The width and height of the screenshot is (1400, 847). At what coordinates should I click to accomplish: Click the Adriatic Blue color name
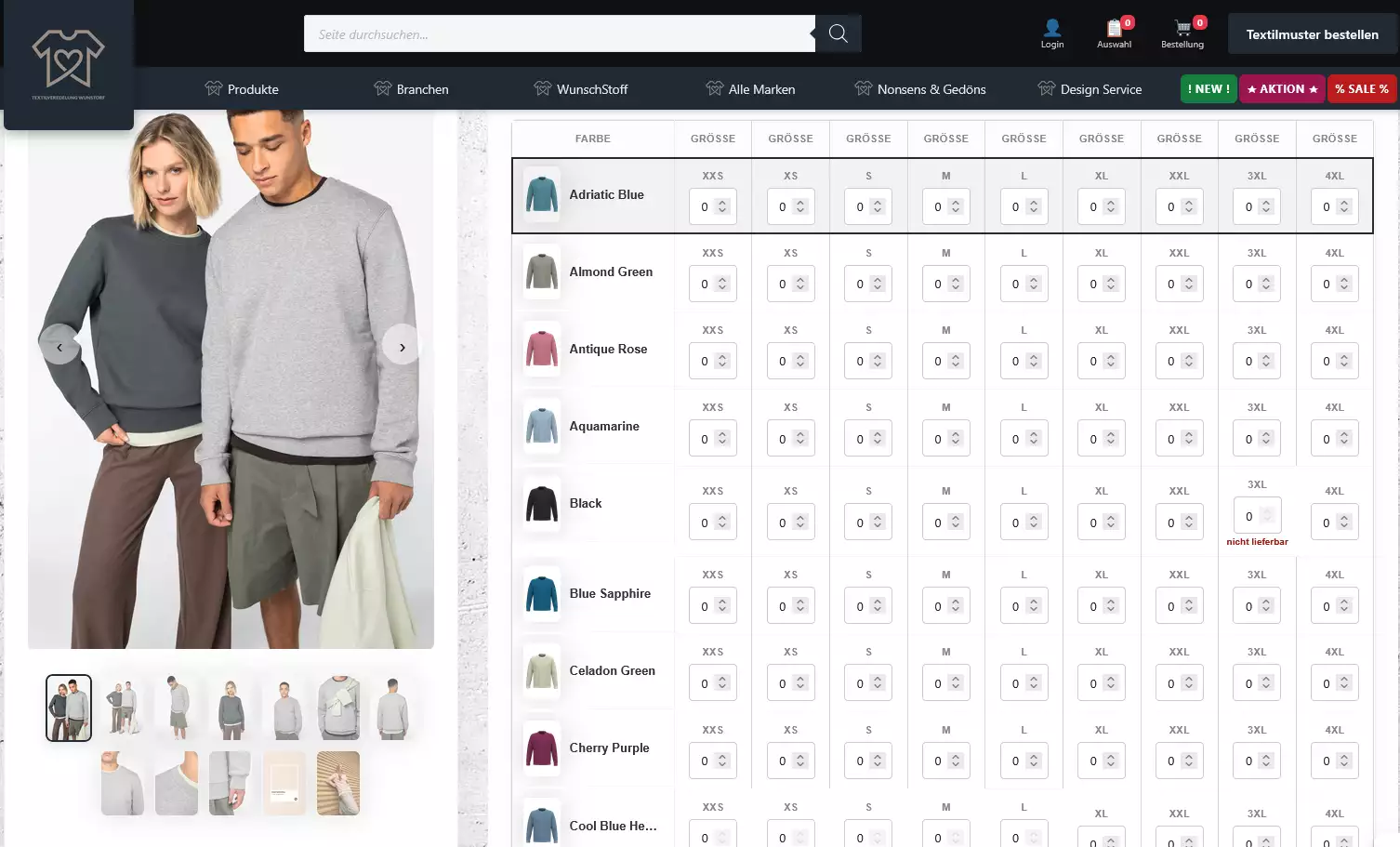(x=606, y=194)
